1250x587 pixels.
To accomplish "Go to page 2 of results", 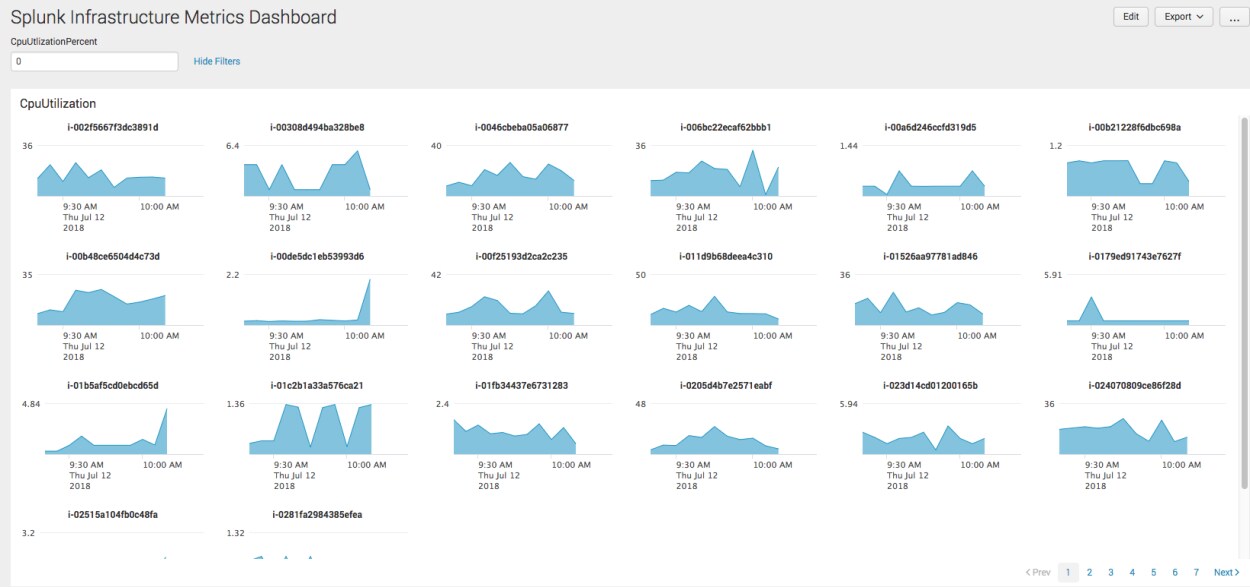I will [1090, 572].
